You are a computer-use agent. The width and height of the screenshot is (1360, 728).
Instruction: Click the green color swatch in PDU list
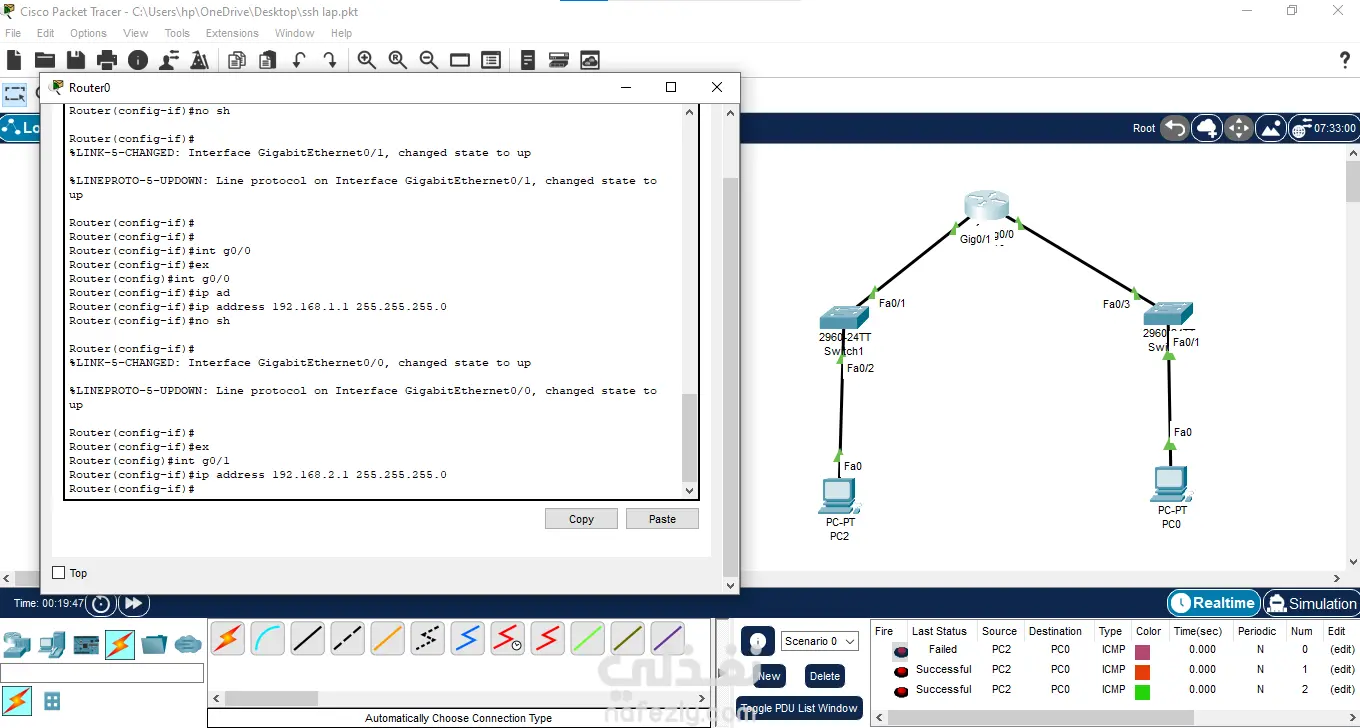coord(1142,691)
